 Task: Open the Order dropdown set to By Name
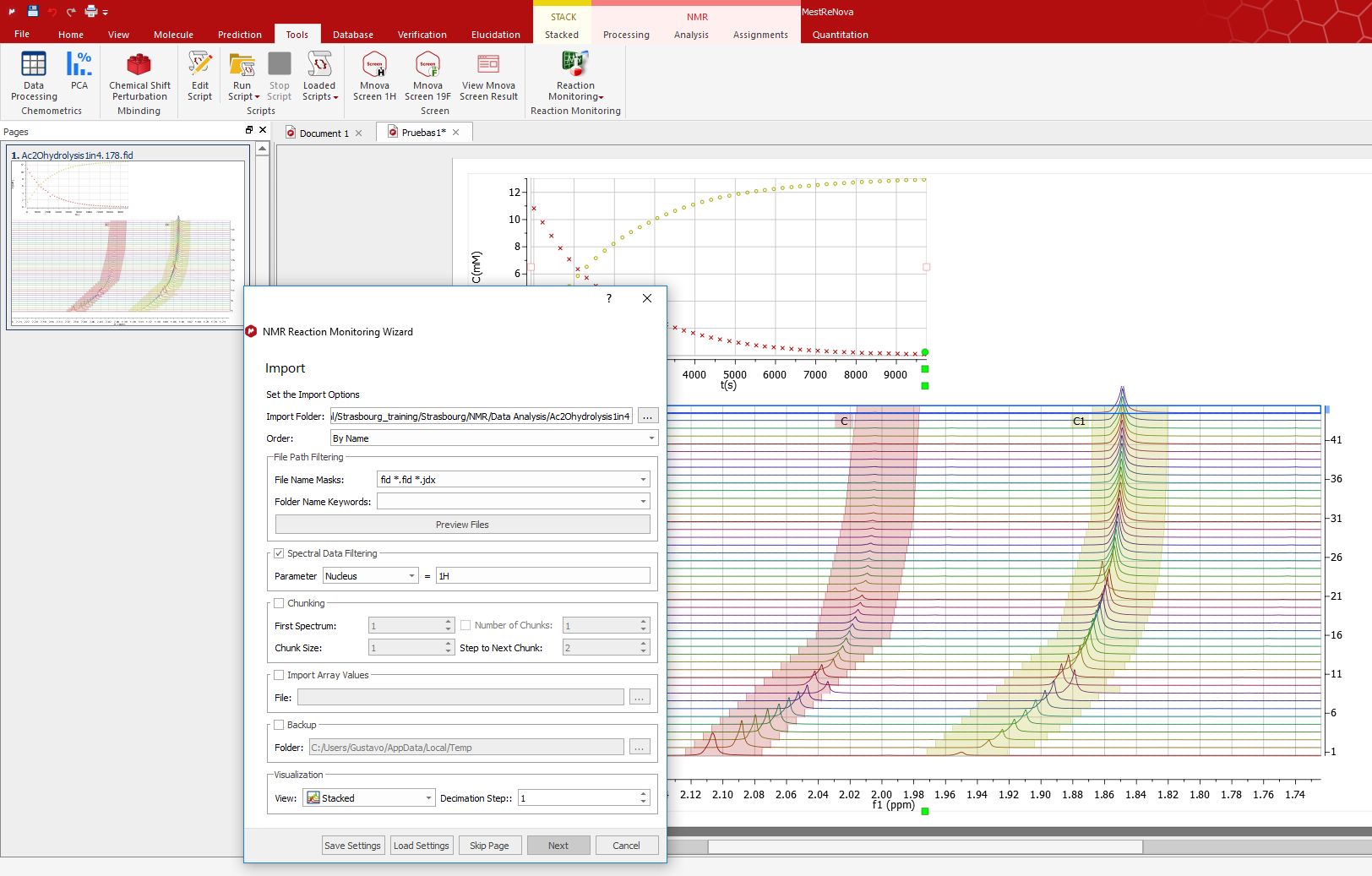pos(493,438)
